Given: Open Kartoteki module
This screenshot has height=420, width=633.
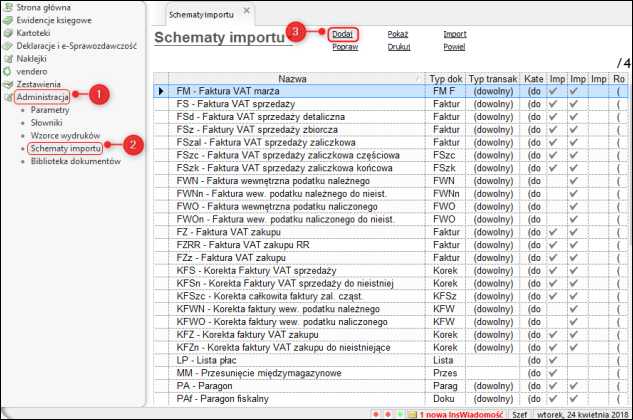Looking at the screenshot, I should coord(33,33).
